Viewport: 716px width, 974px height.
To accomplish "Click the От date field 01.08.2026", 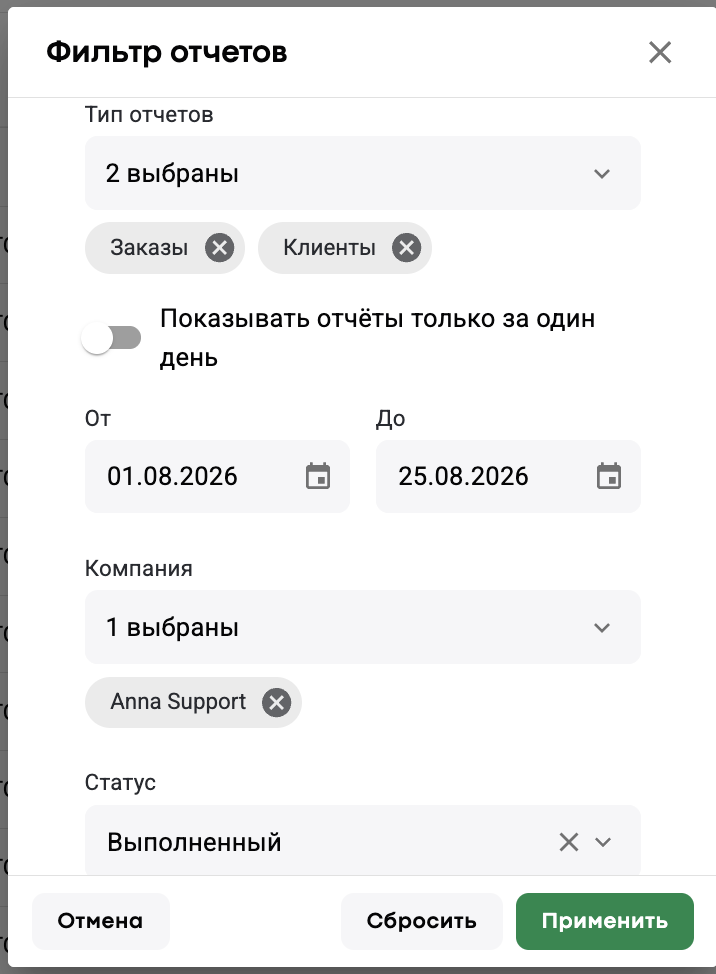I will click(x=217, y=476).
